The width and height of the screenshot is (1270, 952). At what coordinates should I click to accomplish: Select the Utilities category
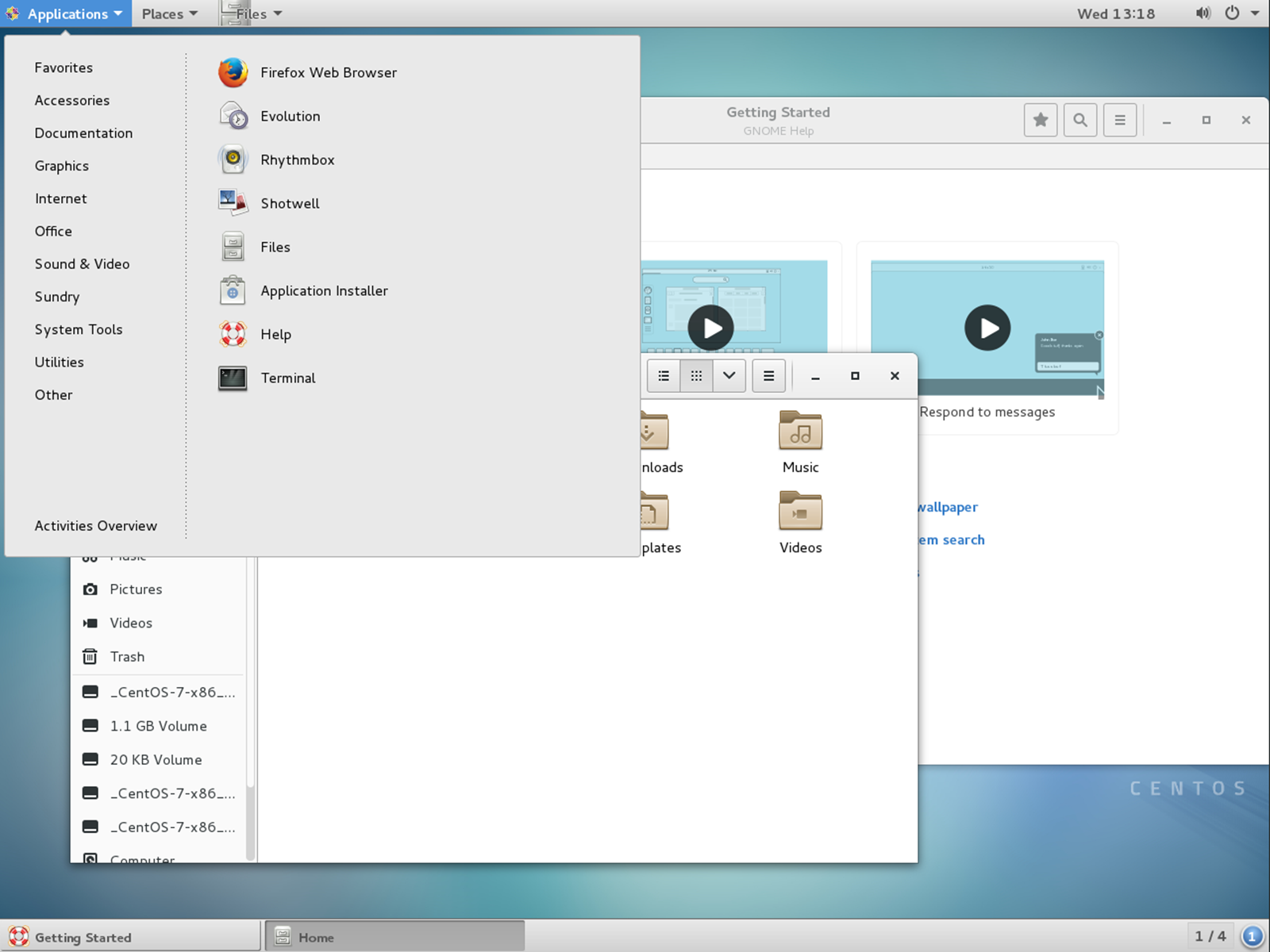59,362
